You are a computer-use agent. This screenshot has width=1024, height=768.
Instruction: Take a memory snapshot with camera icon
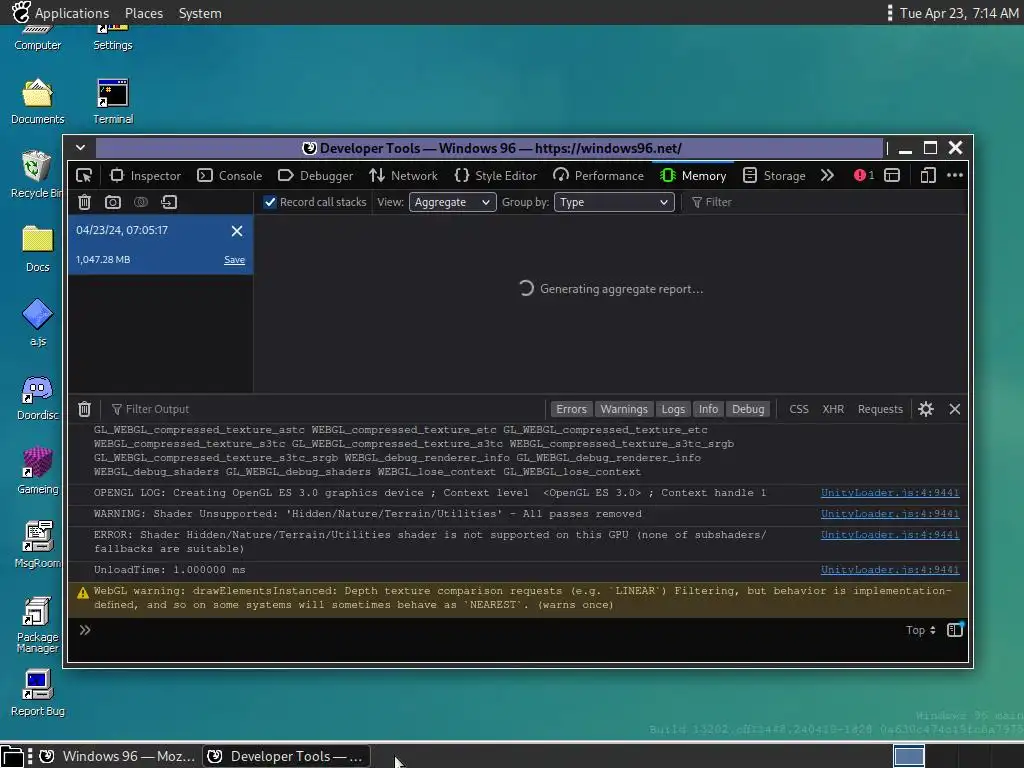[113, 202]
